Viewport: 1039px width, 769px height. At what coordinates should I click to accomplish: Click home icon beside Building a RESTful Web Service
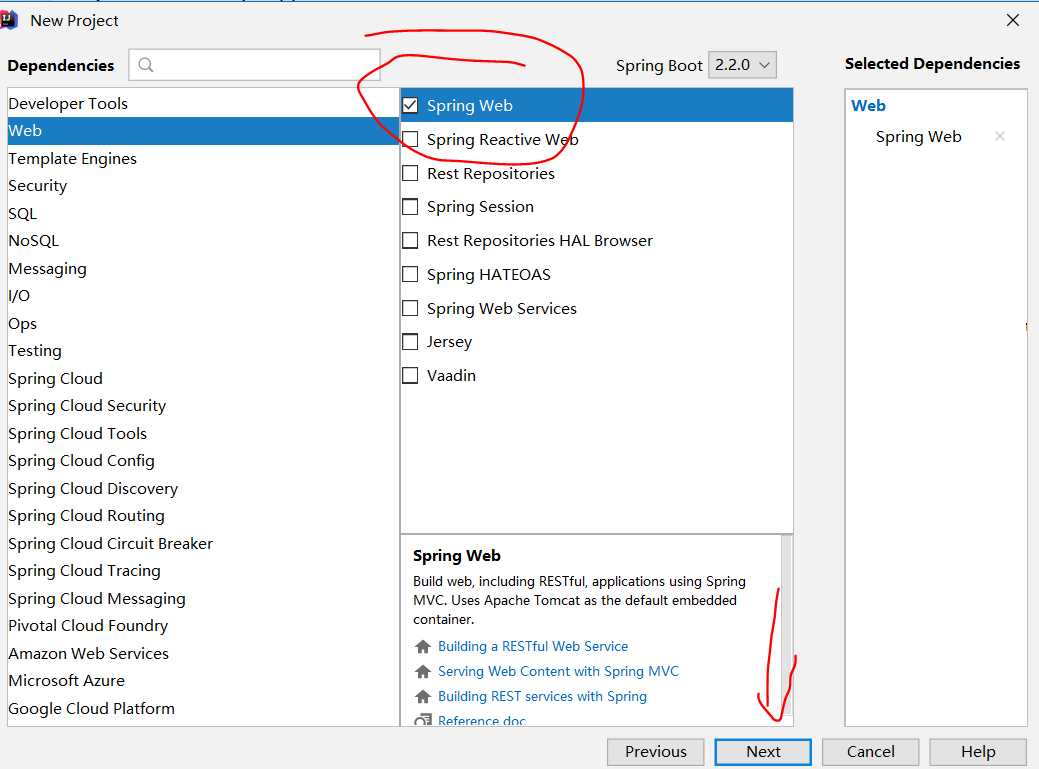pos(422,646)
